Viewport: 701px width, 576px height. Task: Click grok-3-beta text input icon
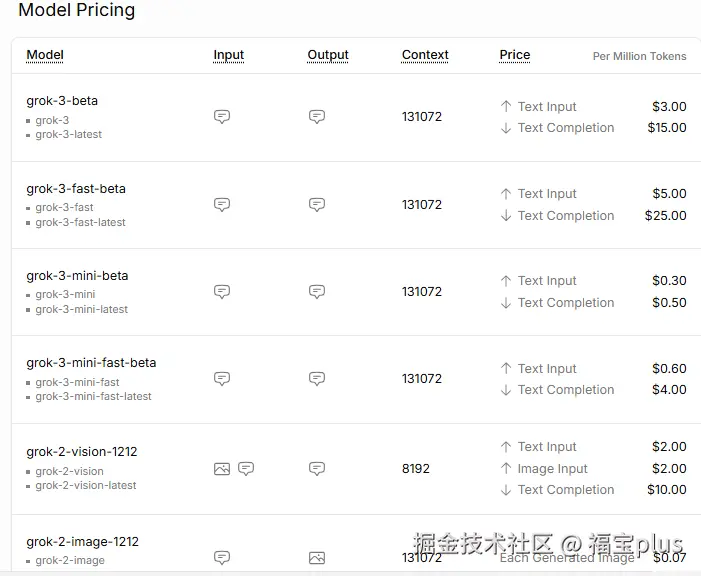coord(222,117)
